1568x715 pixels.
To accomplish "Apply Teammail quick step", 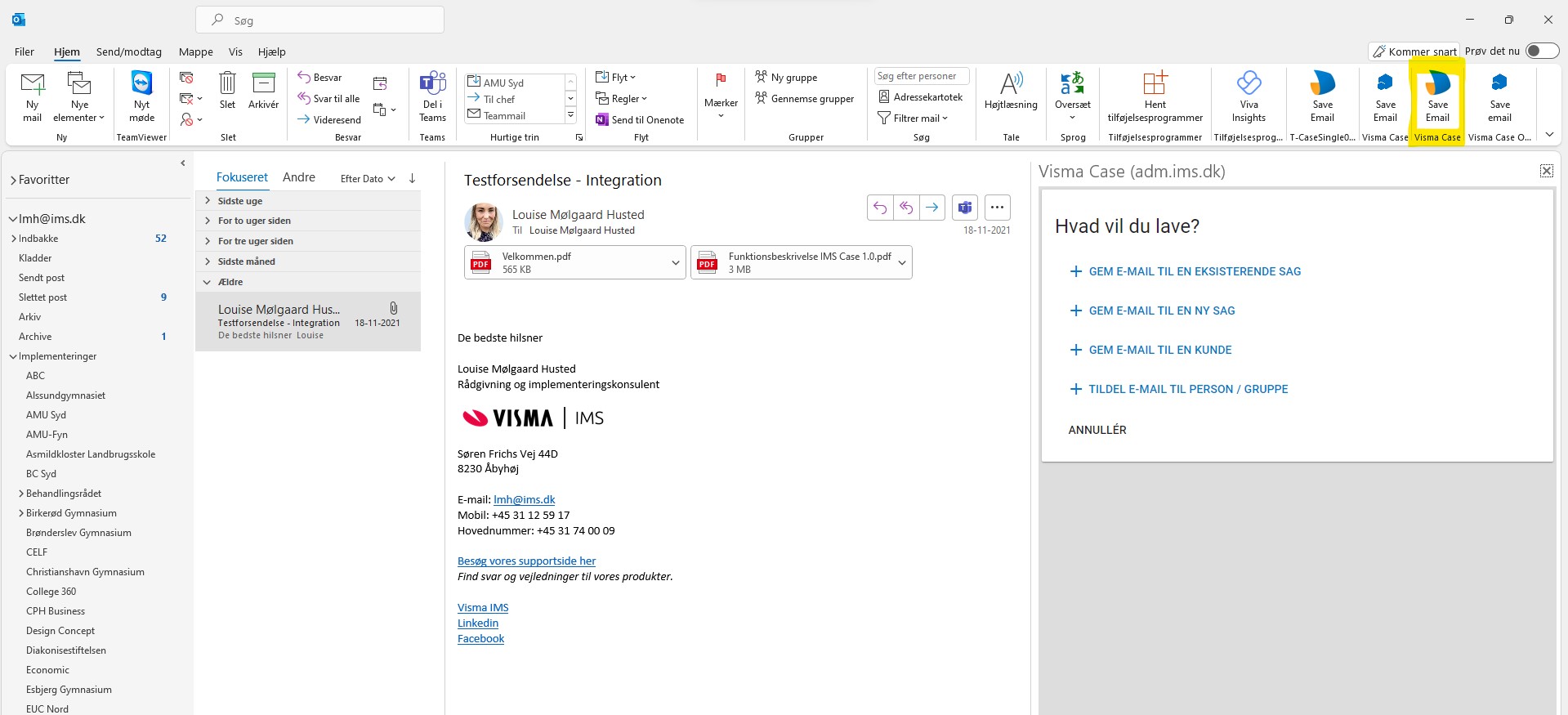I will pyautogui.click(x=514, y=115).
